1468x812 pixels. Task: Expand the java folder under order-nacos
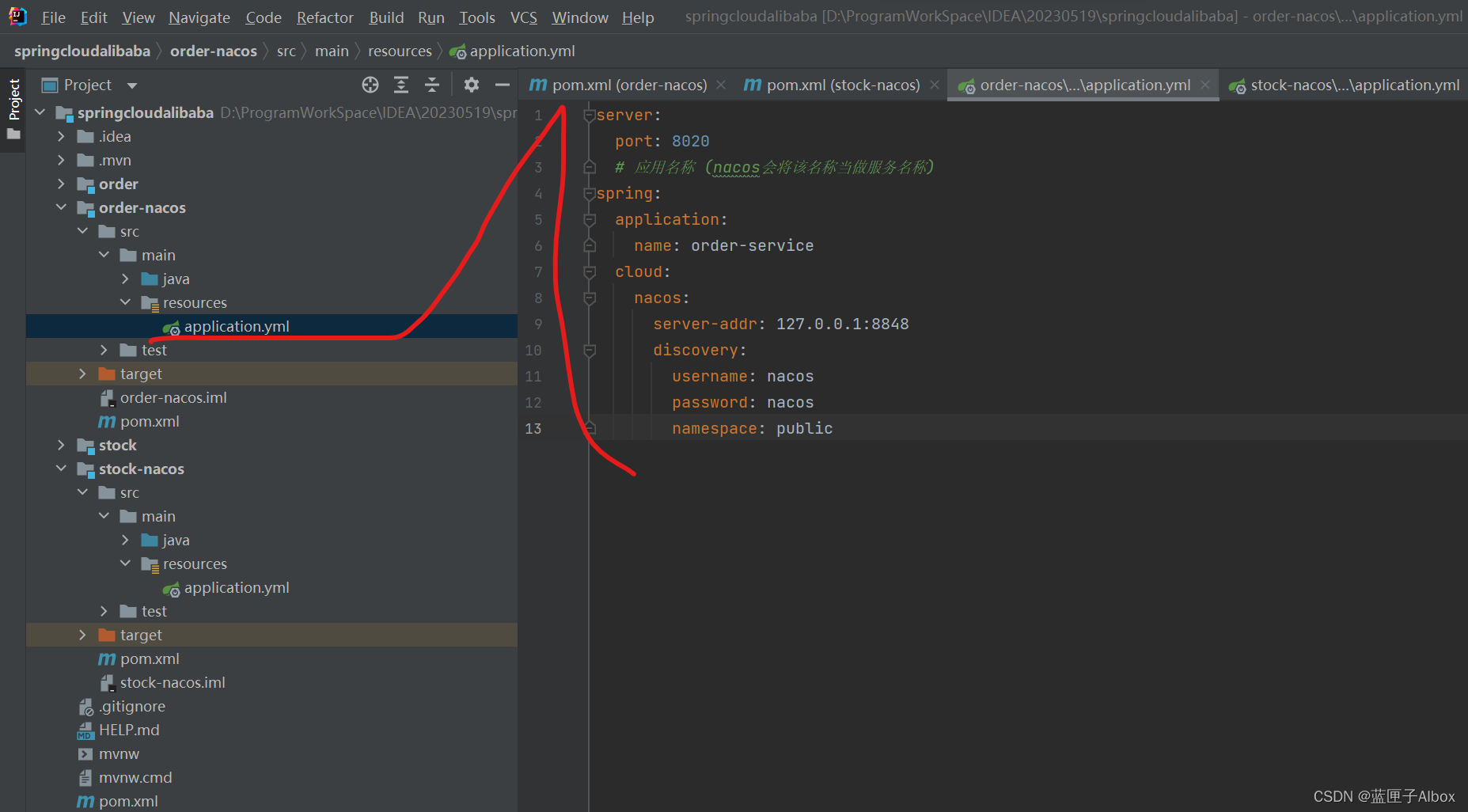(125, 279)
